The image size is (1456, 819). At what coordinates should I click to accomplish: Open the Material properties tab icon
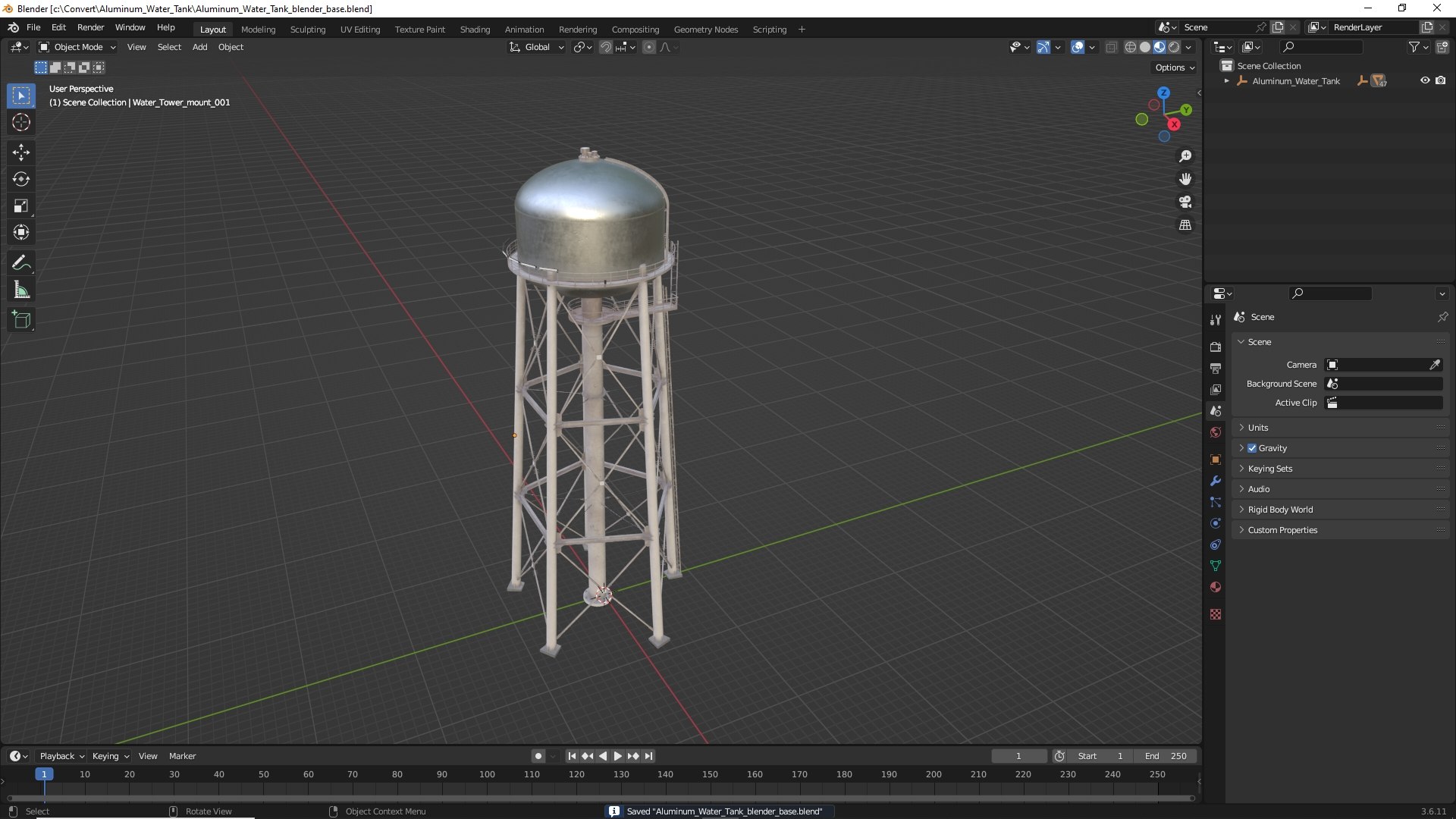coord(1216,587)
